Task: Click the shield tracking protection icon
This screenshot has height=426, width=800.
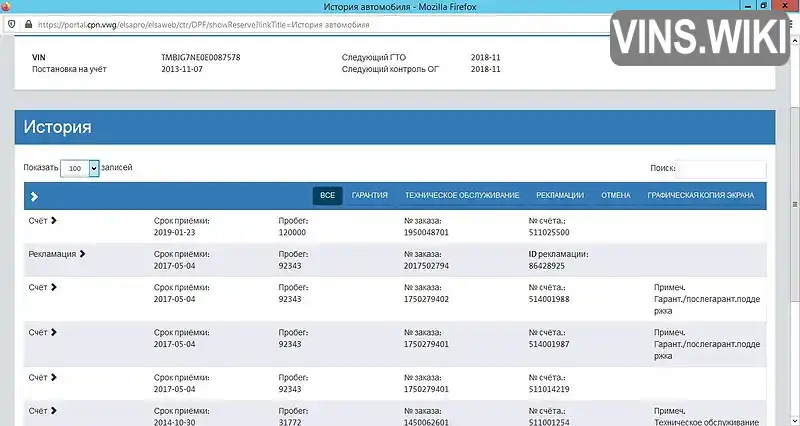Action: 12,24
